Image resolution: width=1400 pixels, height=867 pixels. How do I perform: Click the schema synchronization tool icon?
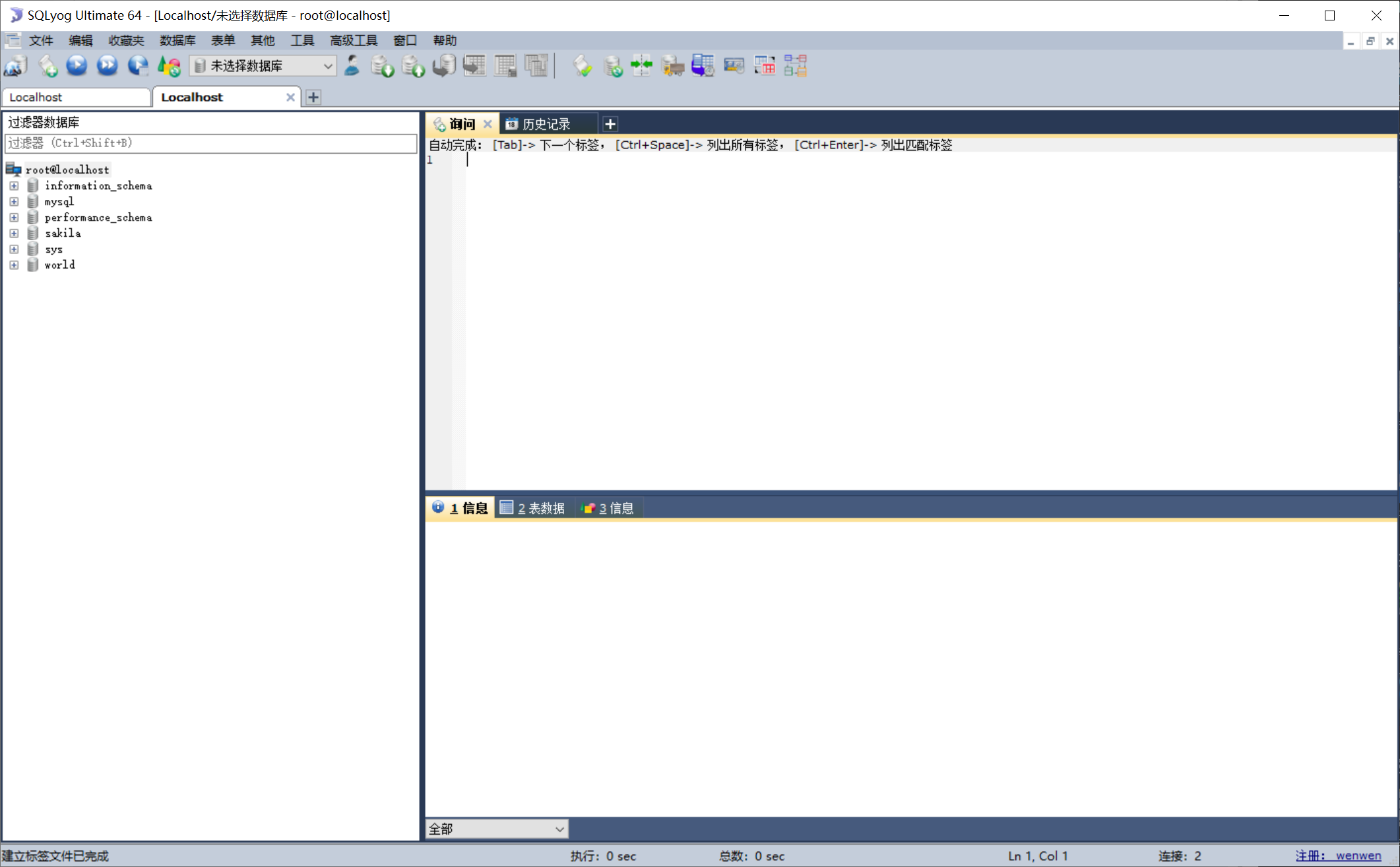click(641, 66)
